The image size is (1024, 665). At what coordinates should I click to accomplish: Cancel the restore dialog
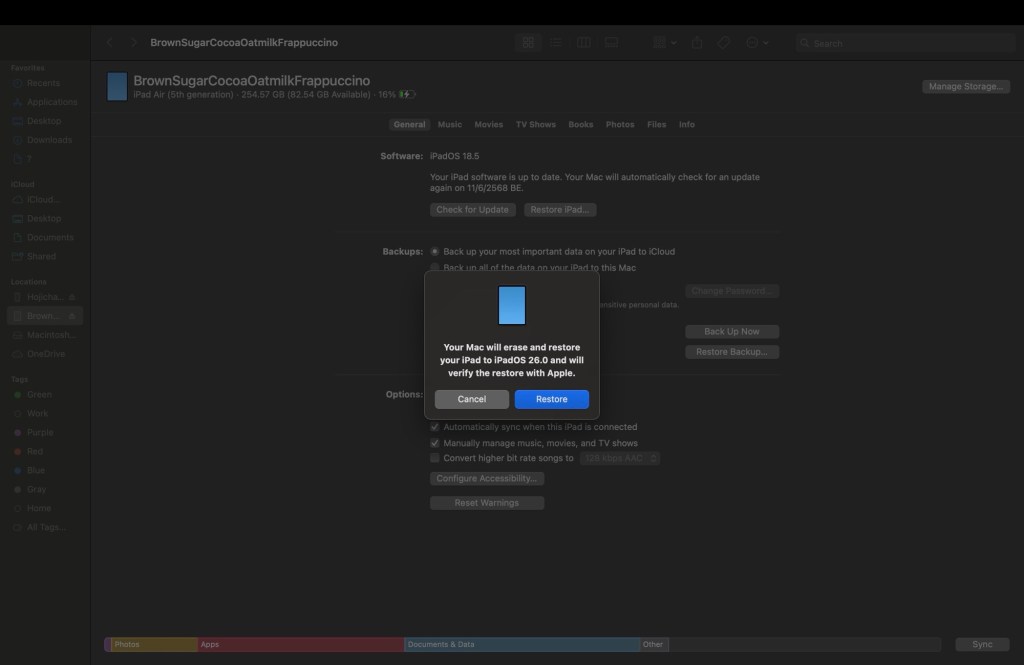pyautogui.click(x=472, y=399)
